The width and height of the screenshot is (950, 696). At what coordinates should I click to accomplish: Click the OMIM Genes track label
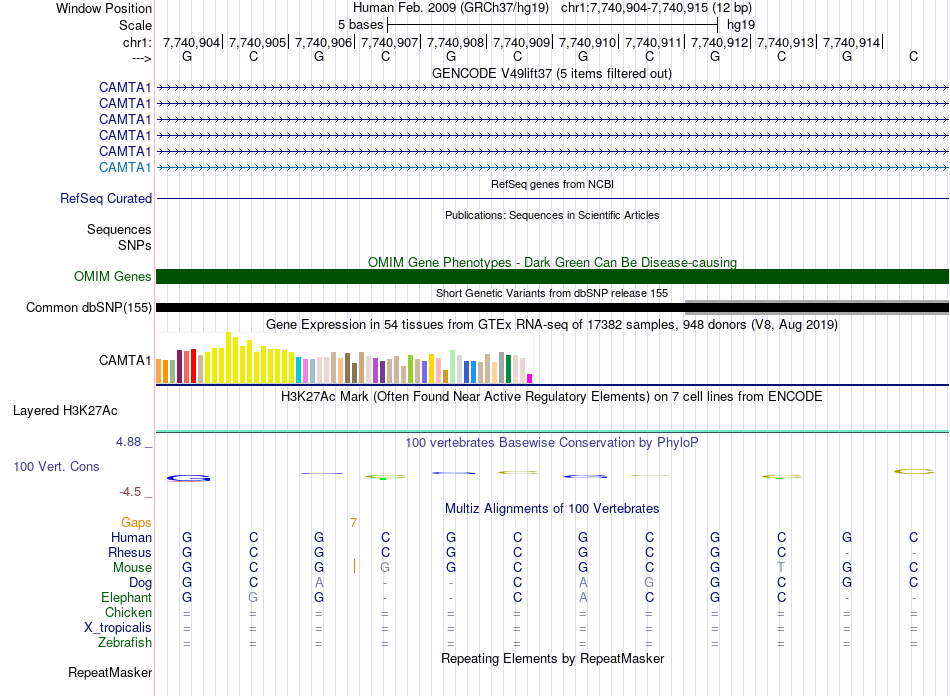pos(112,276)
